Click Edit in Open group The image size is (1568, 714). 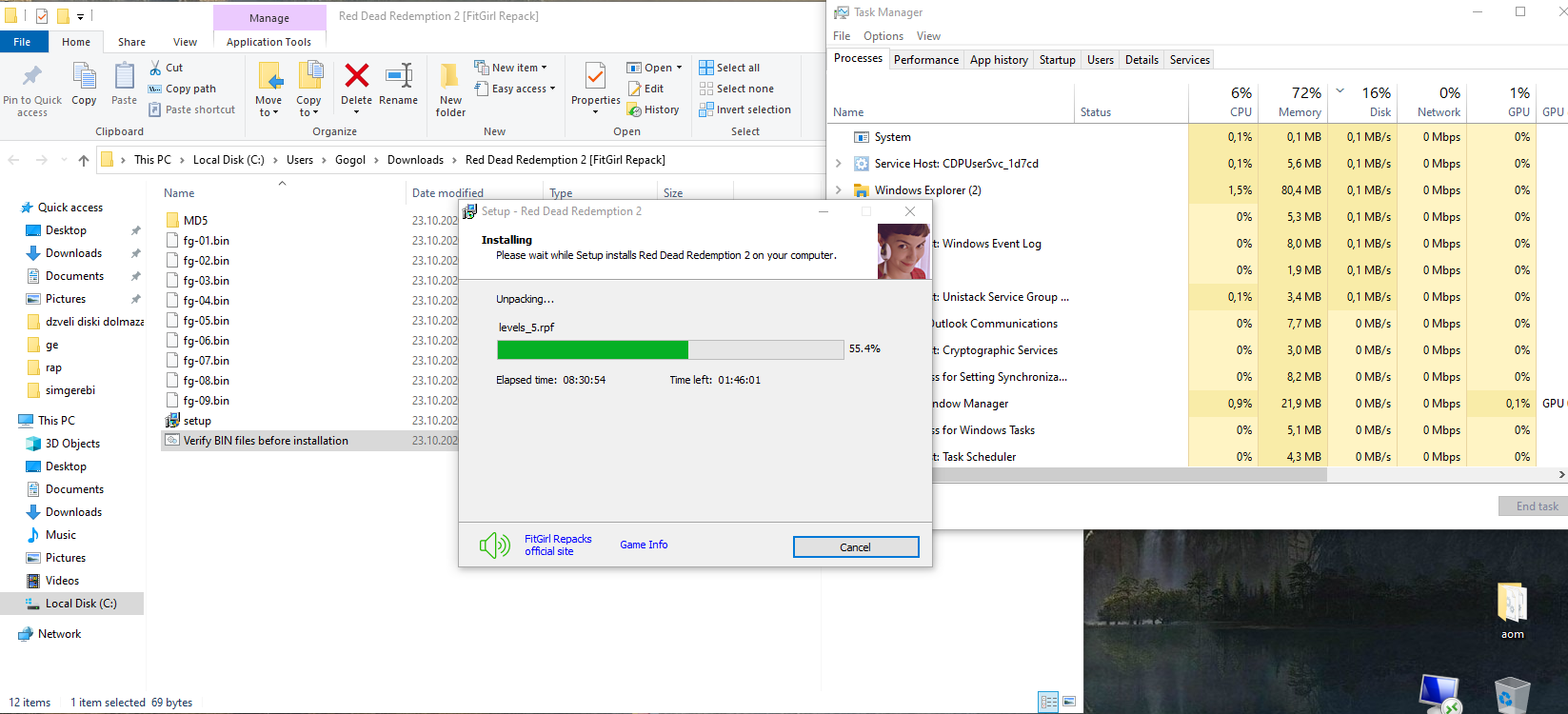tap(645, 89)
